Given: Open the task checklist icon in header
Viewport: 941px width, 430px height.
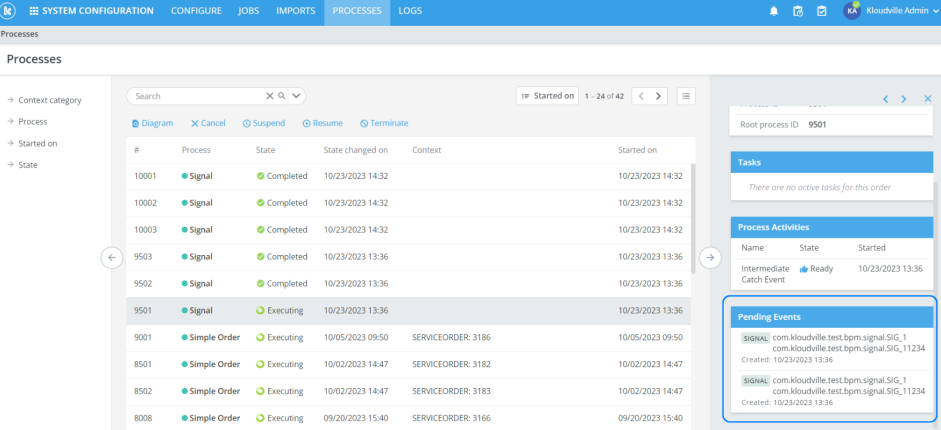Looking at the screenshot, I should pyautogui.click(x=822, y=11).
